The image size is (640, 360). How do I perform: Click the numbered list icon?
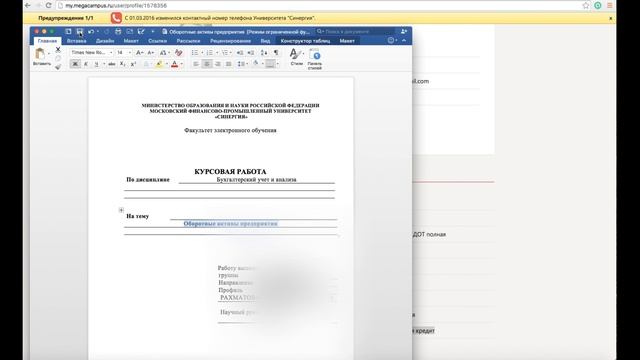pos(209,53)
